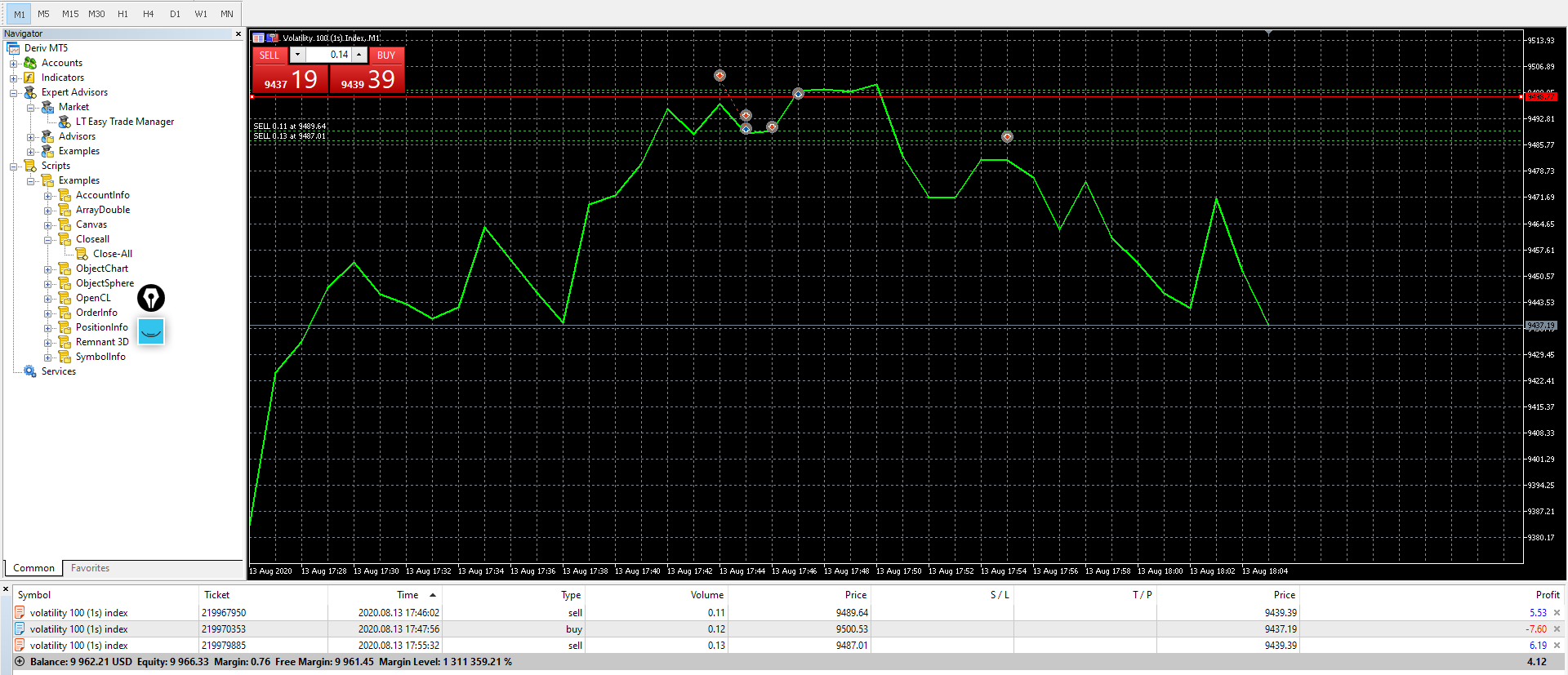Viewport: 1568px width, 675px height.
Task: Click the blue smile floating icon
Action: (x=151, y=331)
